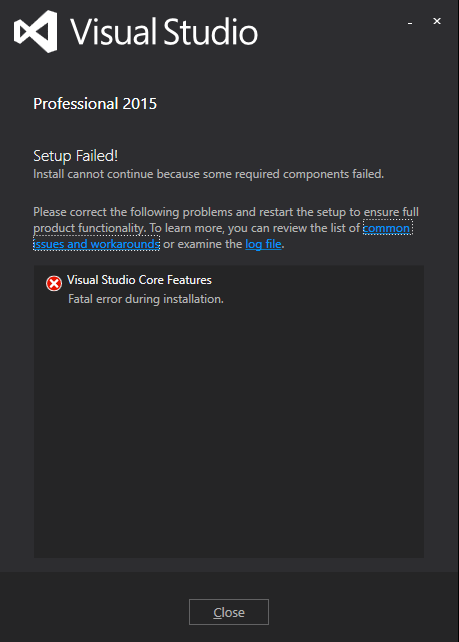Image resolution: width=459 pixels, height=642 pixels.
Task: Click the Visual Studio infinity logo icon
Action: (36, 32)
